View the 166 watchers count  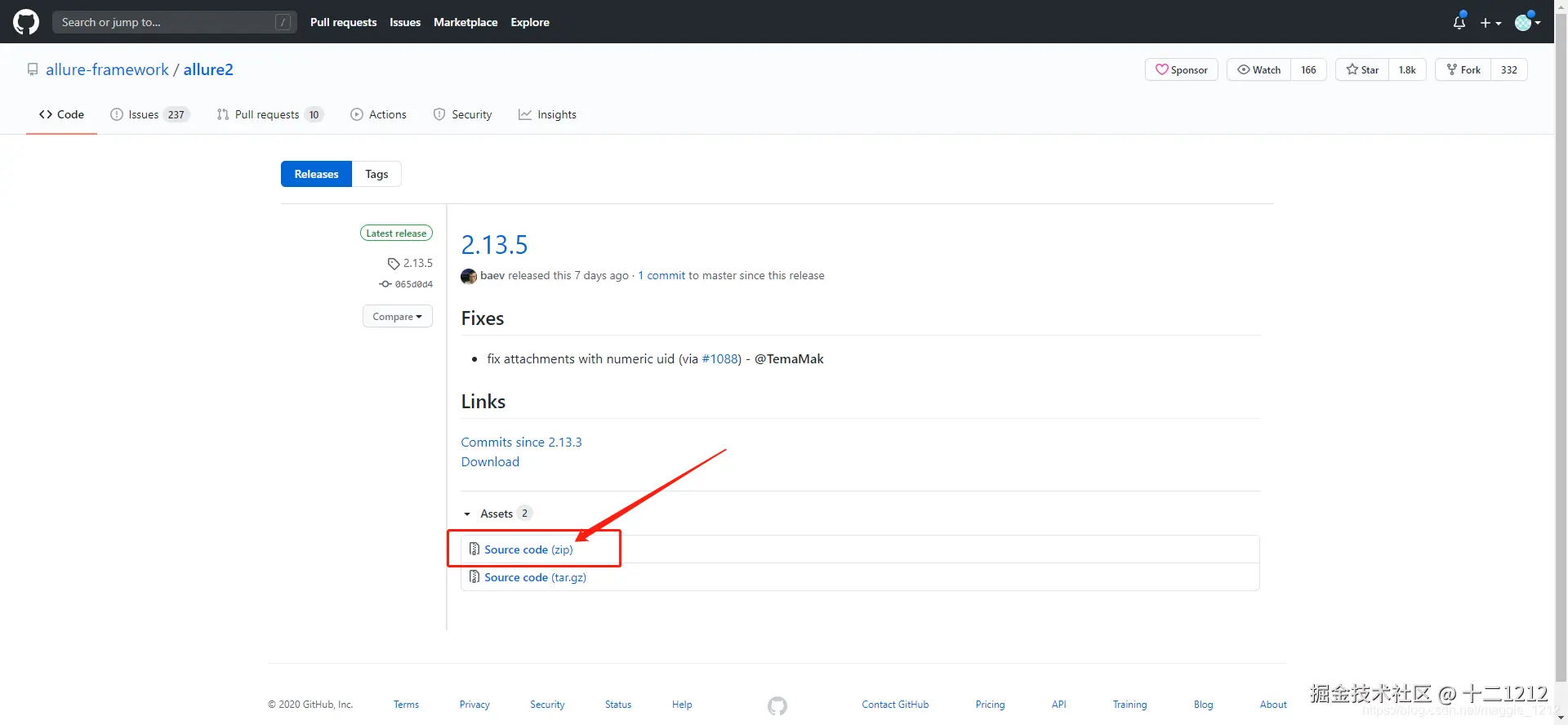pyautogui.click(x=1308, y=69)
